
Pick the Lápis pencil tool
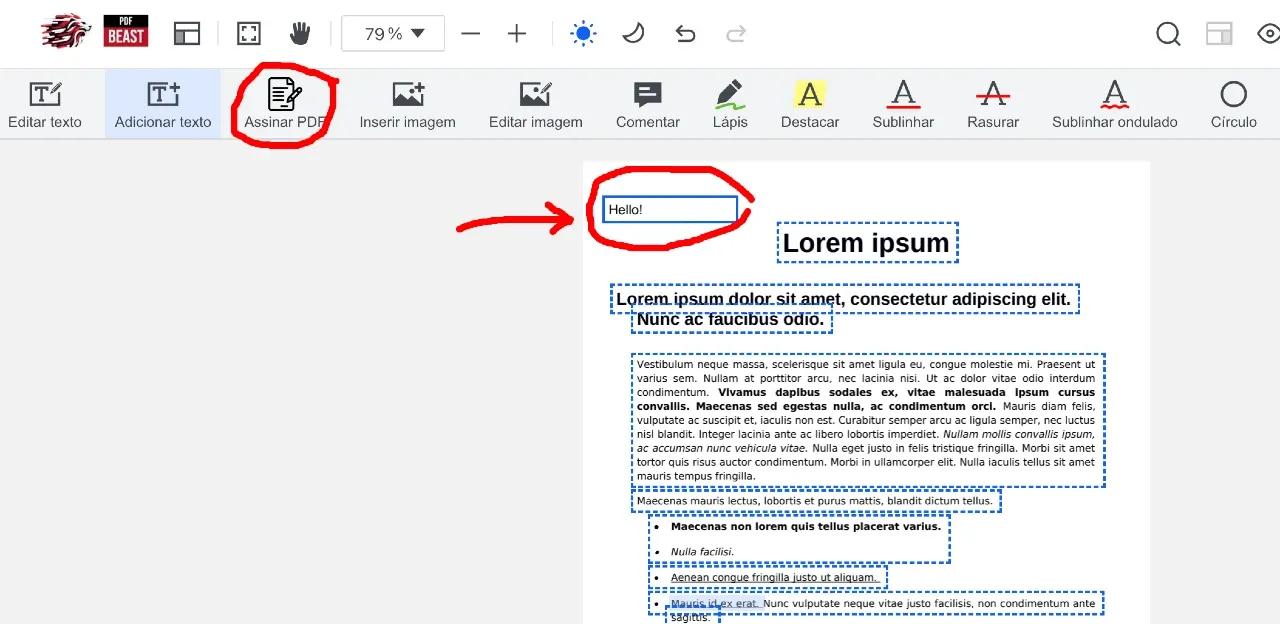click(x=730, y=104)
